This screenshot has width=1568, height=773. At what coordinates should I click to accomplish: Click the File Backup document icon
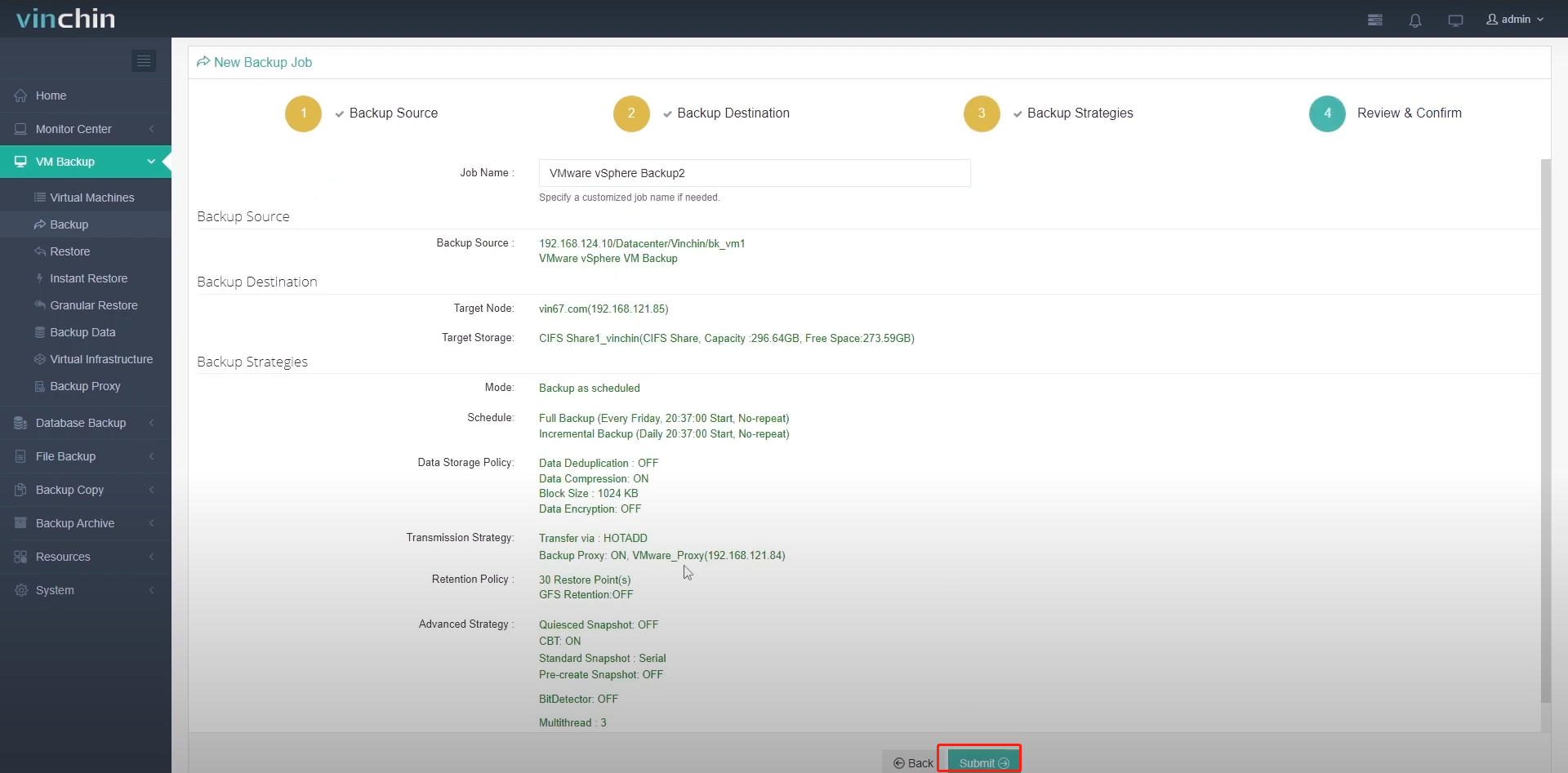point(21,456)
